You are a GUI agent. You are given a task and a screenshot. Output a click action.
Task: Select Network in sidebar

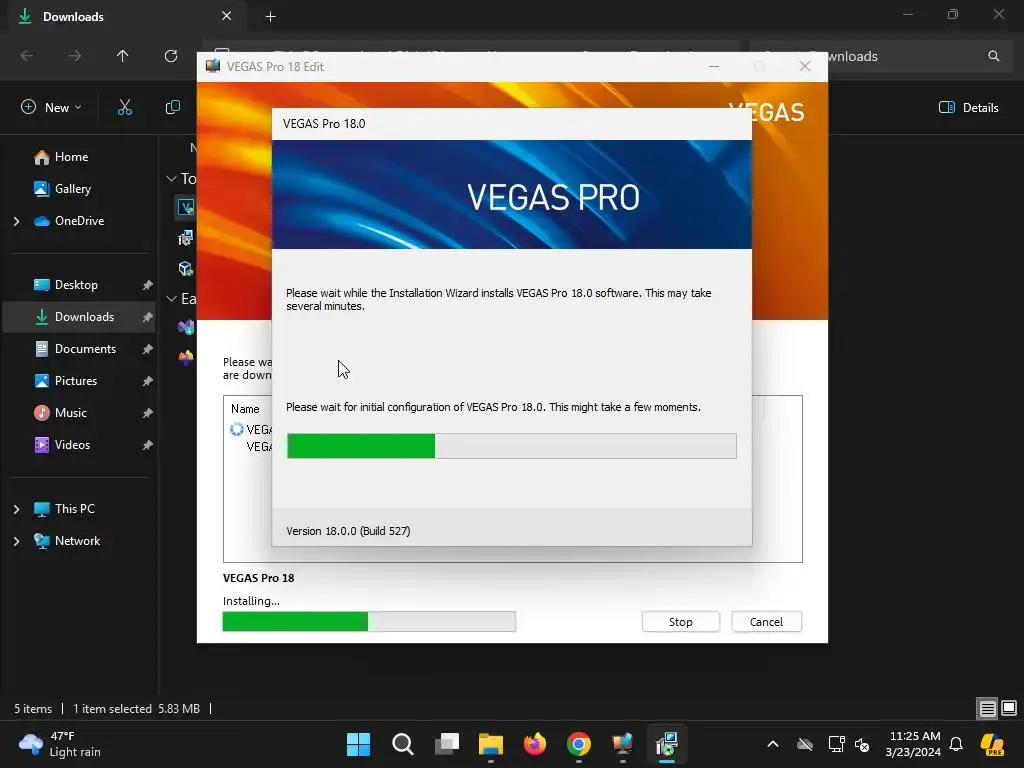pyautogui.click(x=77, y=541)
